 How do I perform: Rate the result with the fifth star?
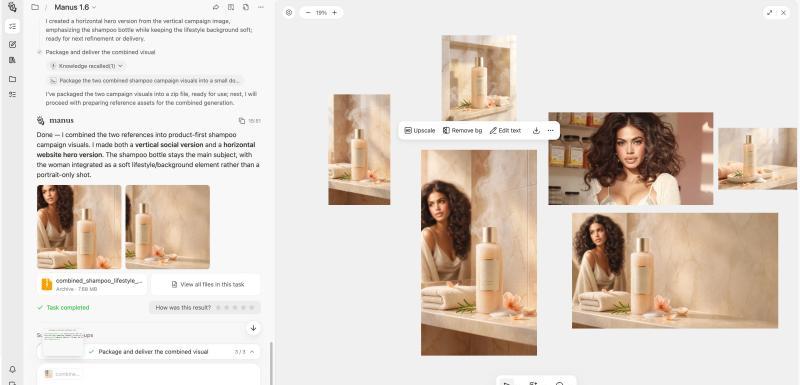(251, 307)
